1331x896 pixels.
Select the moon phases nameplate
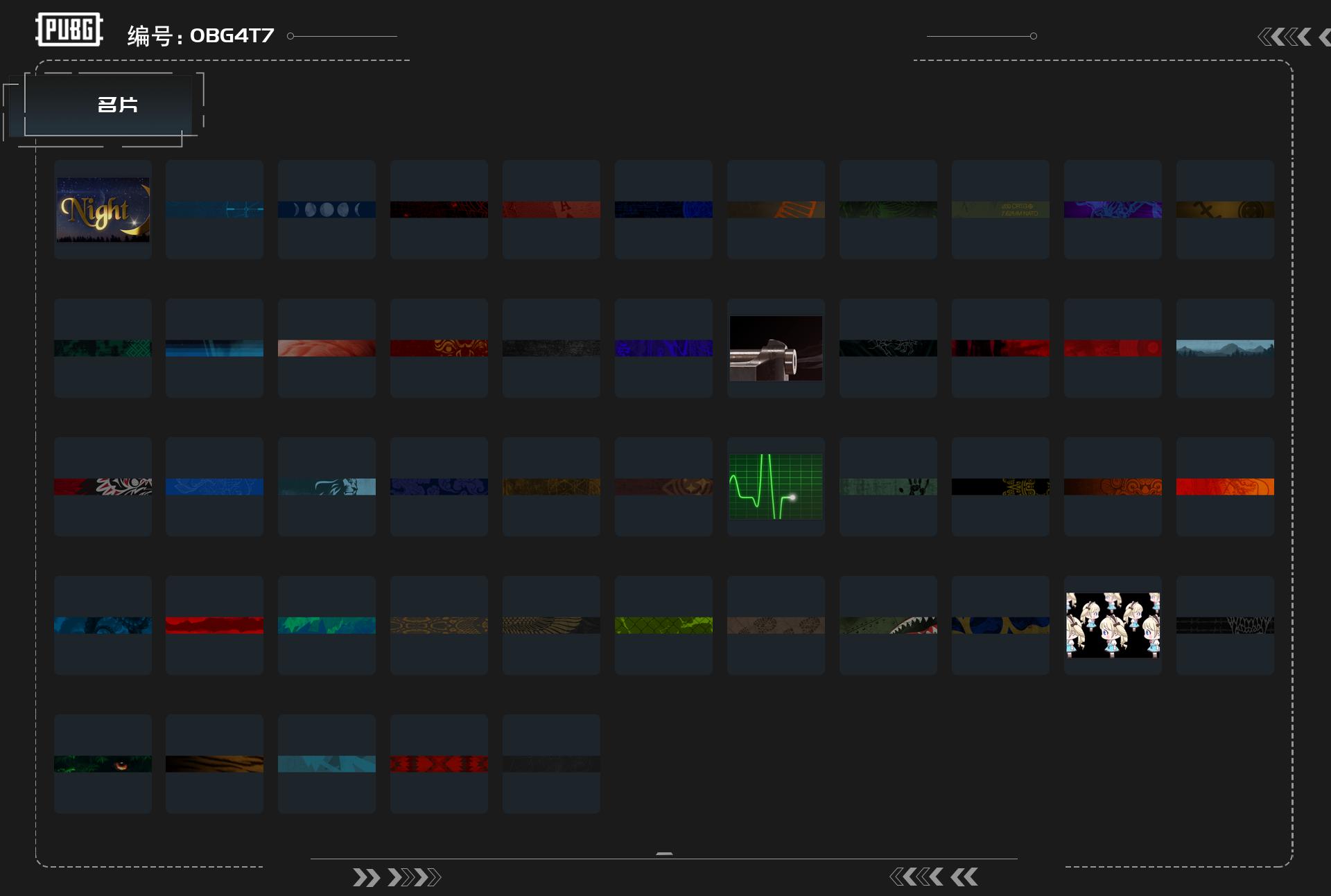tap(327, 209)
